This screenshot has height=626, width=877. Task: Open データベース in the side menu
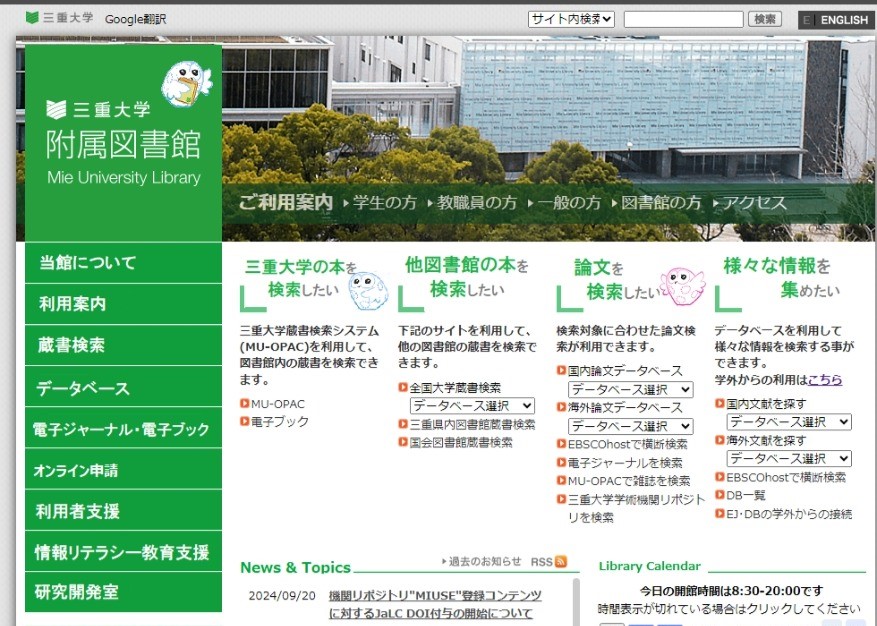(x=124, y=387)
